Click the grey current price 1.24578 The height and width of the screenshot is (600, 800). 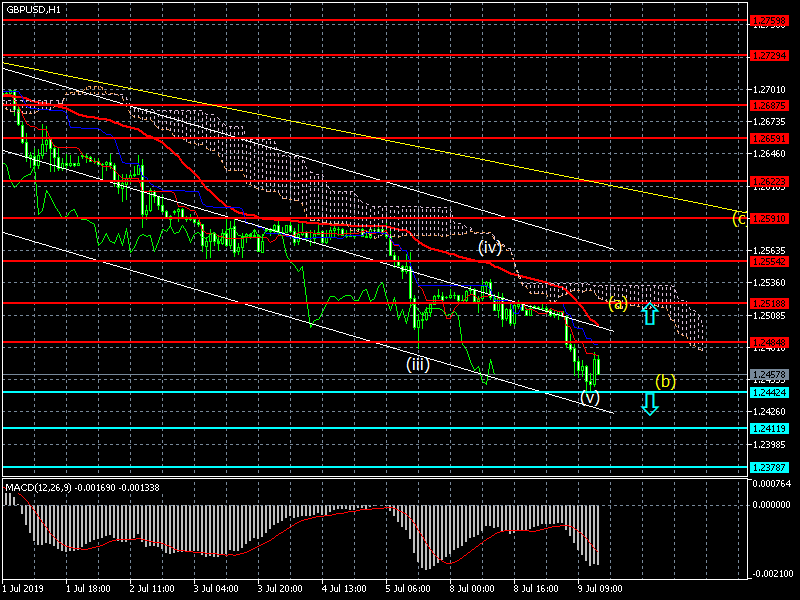[769, 375]
